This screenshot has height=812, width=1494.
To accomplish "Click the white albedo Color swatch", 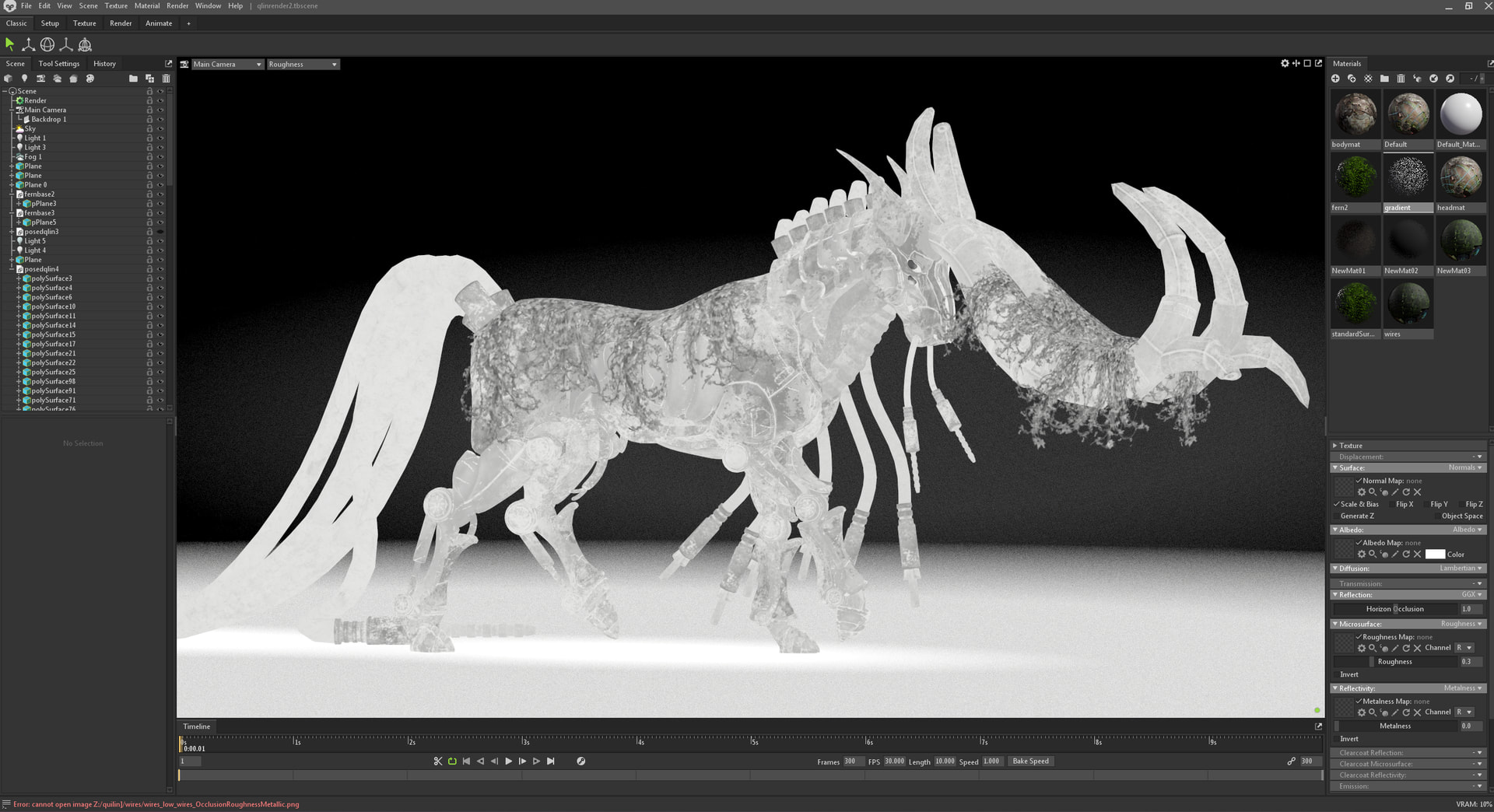I will pos(1435,555).
